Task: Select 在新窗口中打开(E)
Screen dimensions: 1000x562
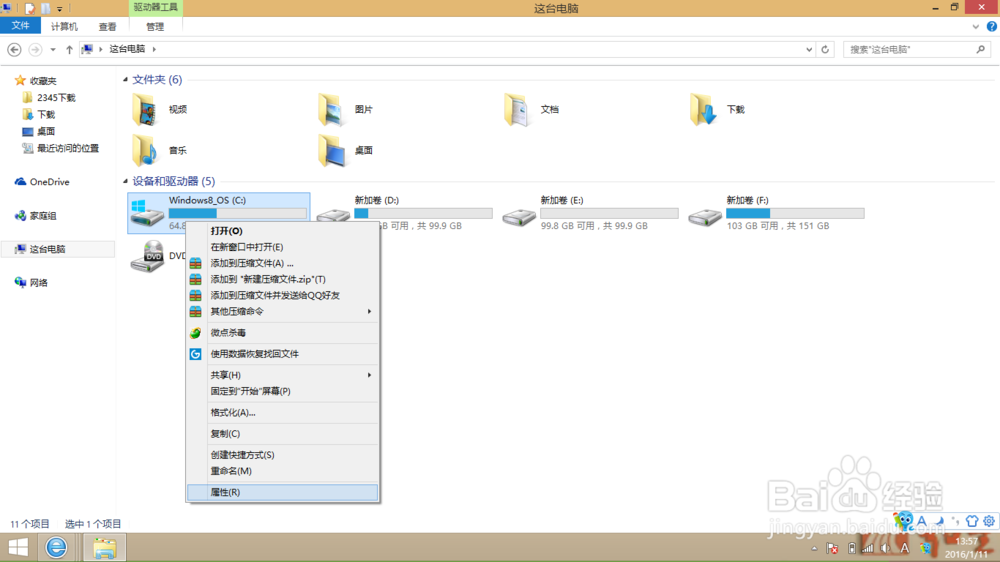Action: tap(283, 247)
